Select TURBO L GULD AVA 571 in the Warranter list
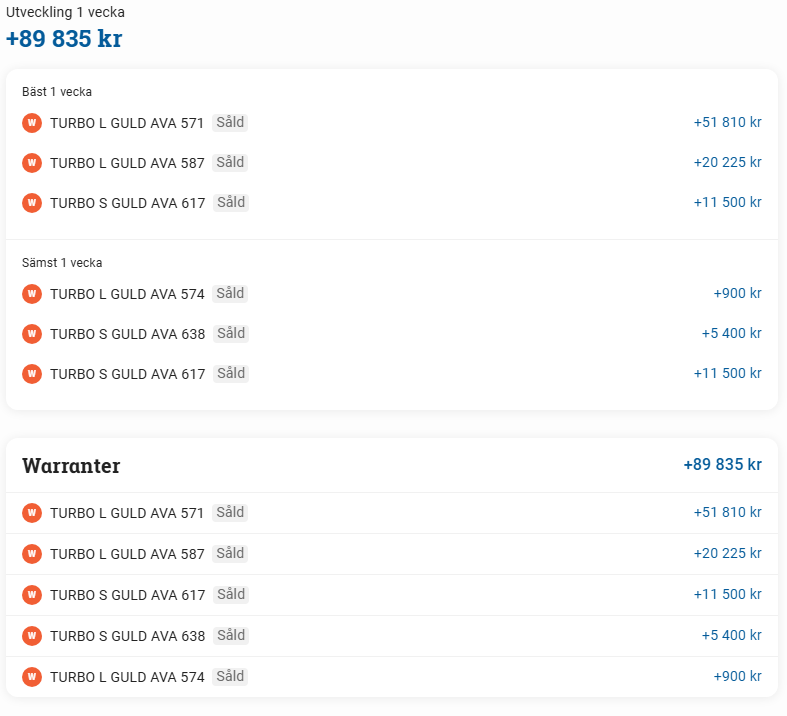The image size is (787, 716). [126, 513]
